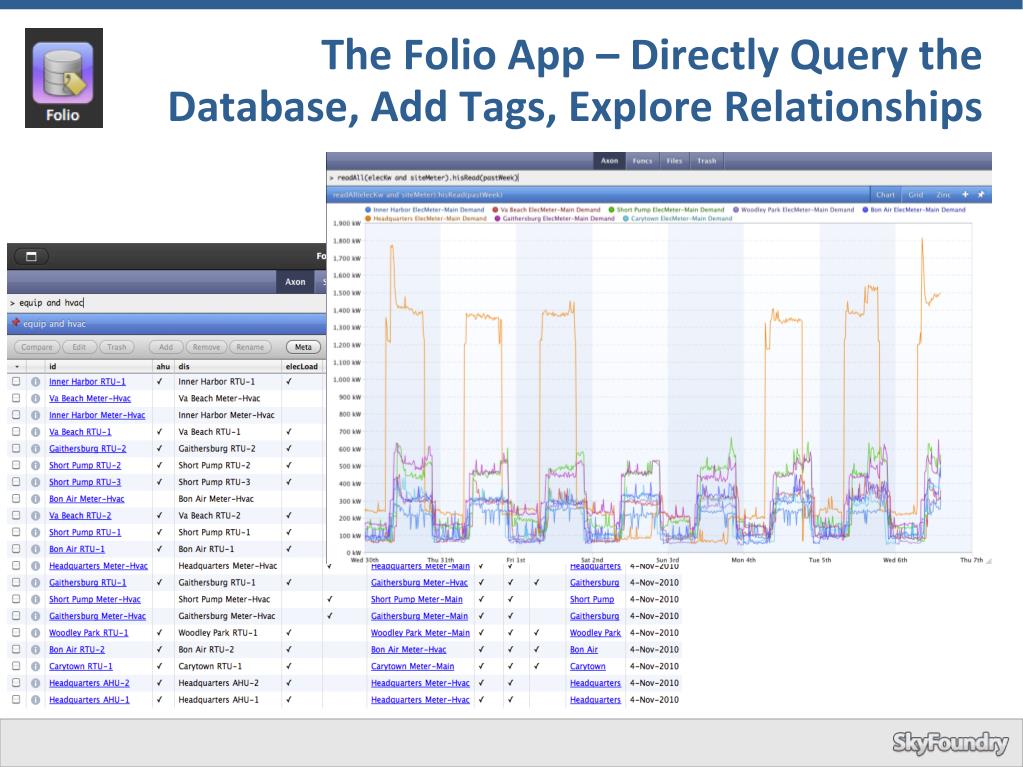Open the Inner Harbor RTU-1 link

pyautogui.click(x=87, y=382)
